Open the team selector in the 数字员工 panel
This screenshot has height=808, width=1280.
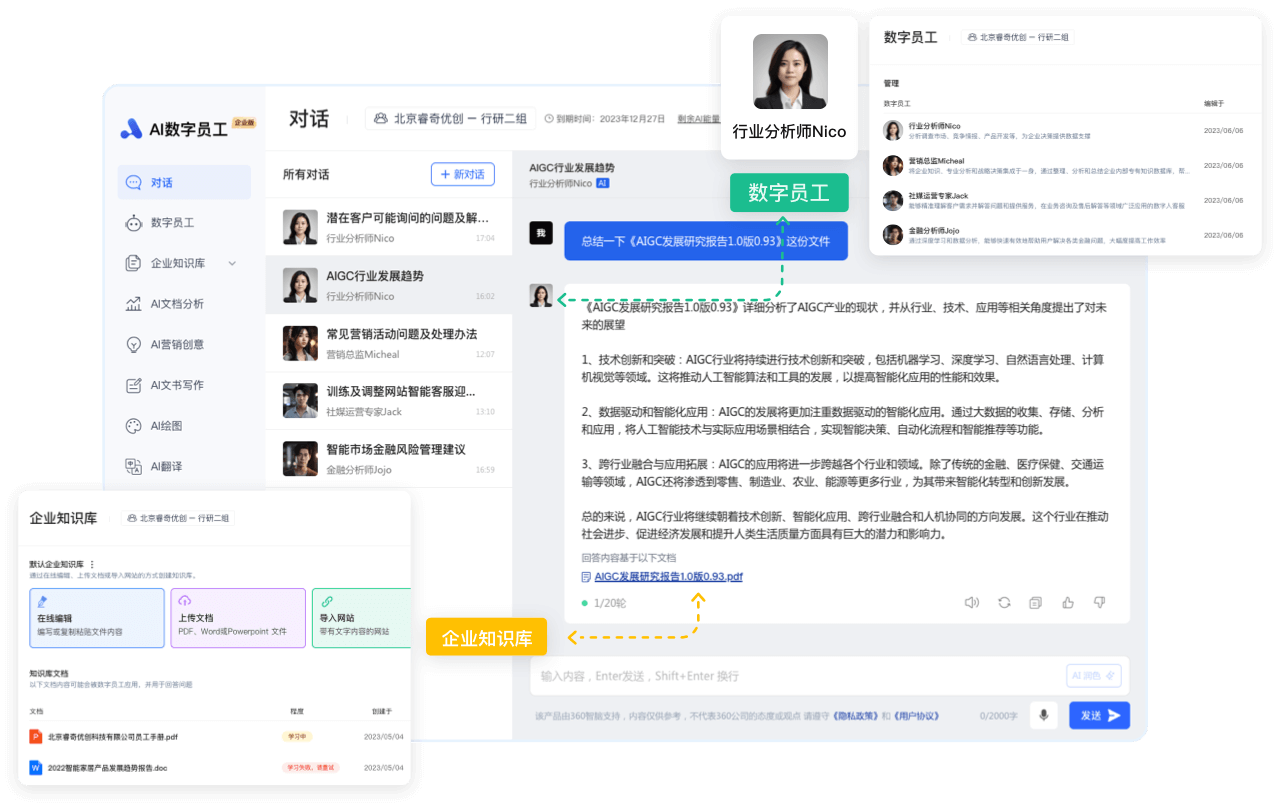[x=1019, y=37]
